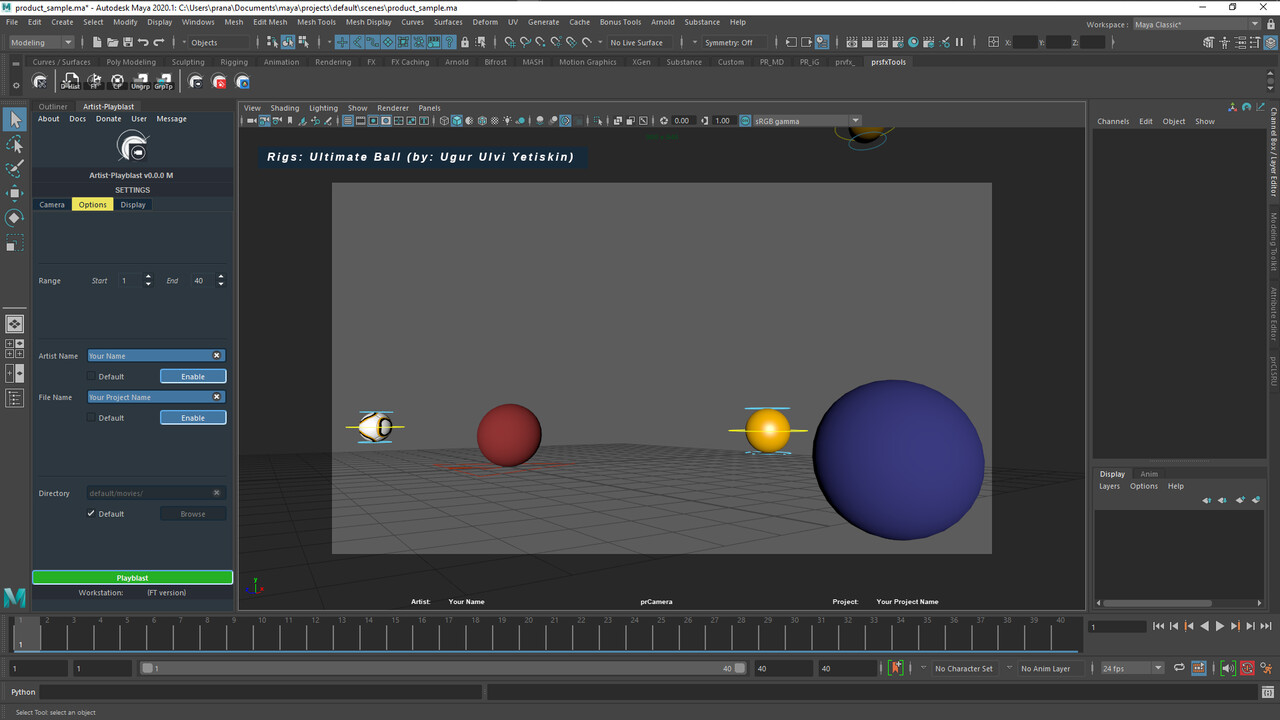The image size is (1280, 720).
Task: Activate the Select tool in the toolbox
Action: coord(14,120)
